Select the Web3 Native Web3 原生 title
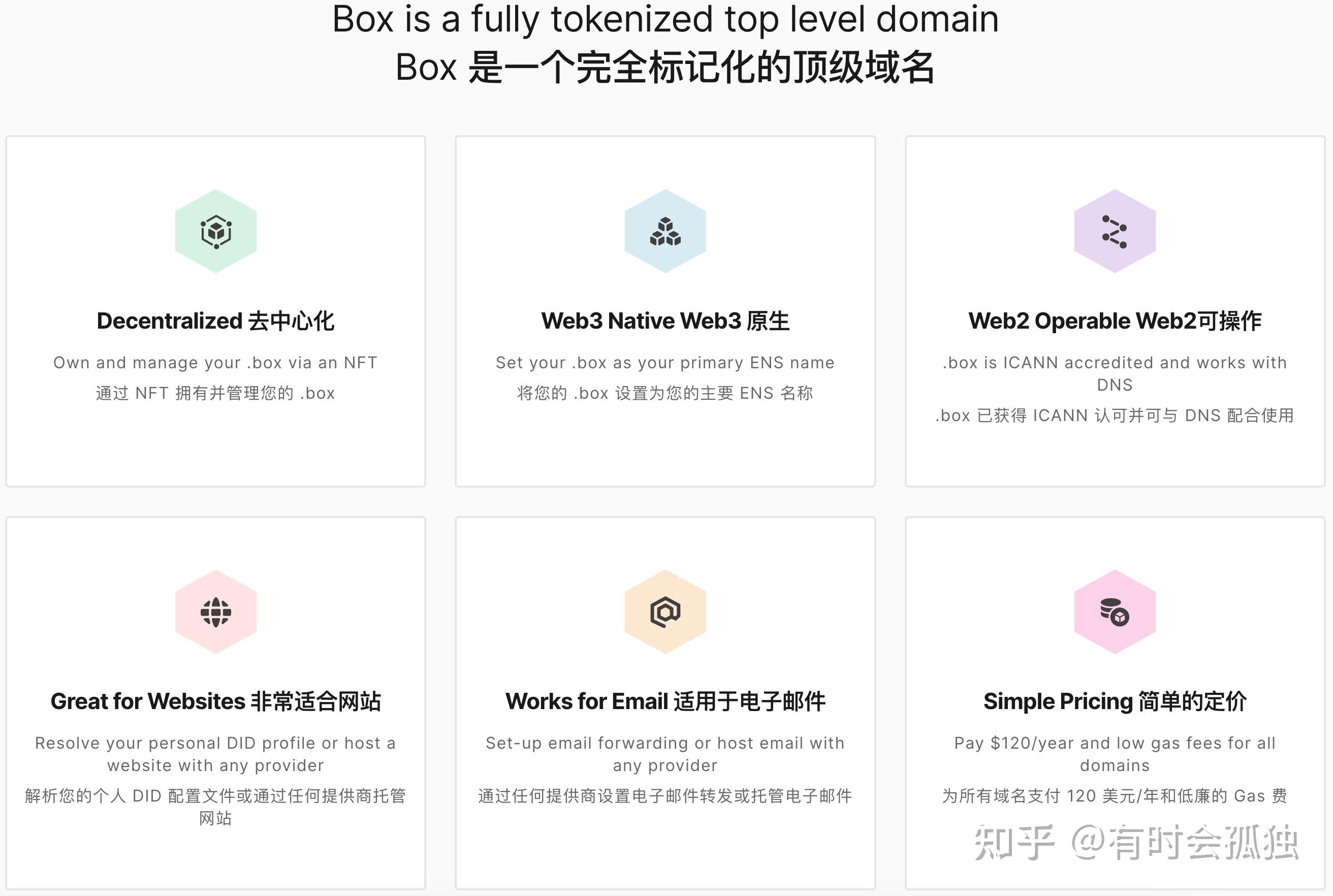Image resolution: width=1333 pixels, height=896 pixels. point(664,321)
